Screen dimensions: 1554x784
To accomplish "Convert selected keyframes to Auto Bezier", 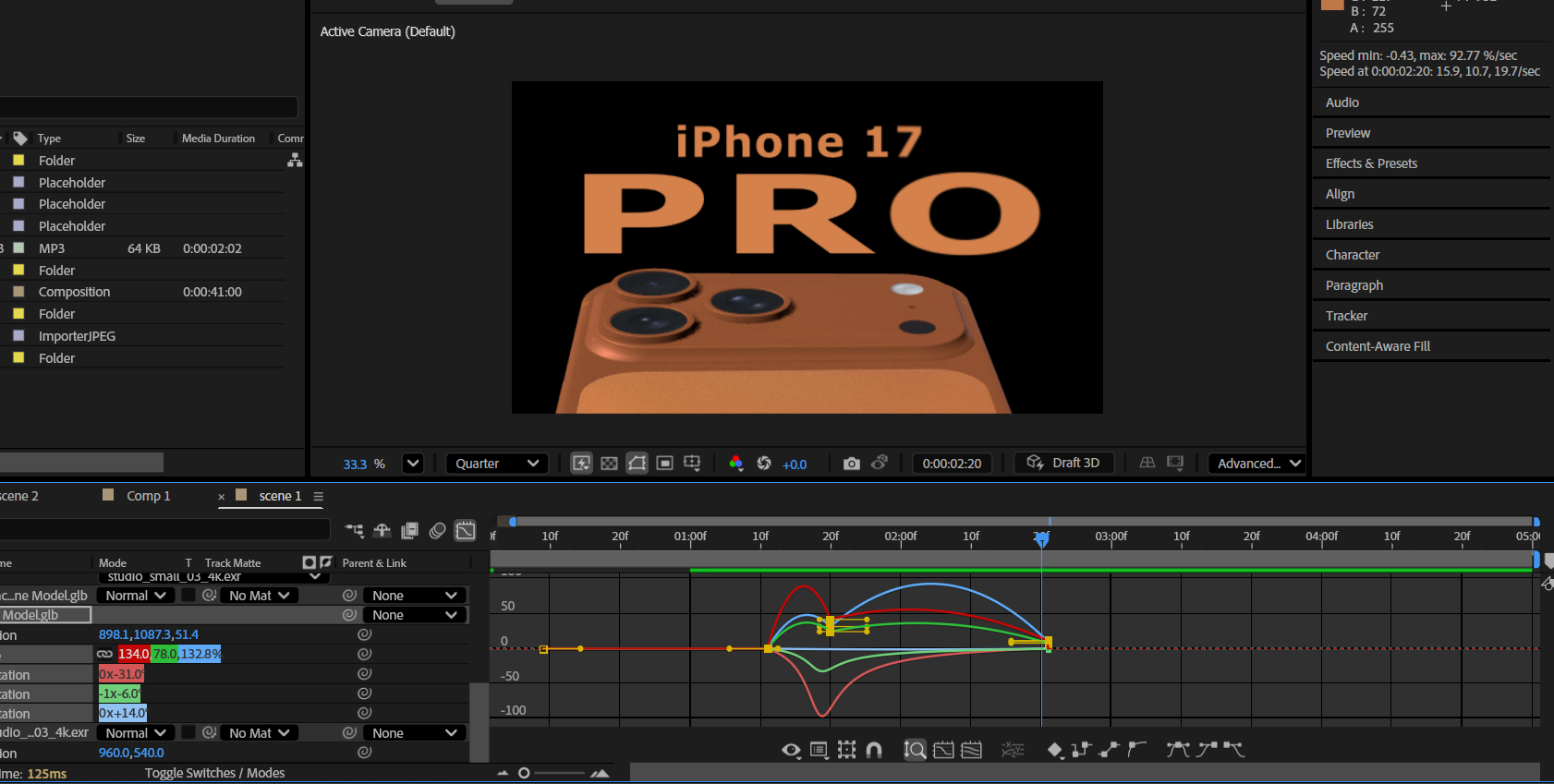I will click(1137, 749).
